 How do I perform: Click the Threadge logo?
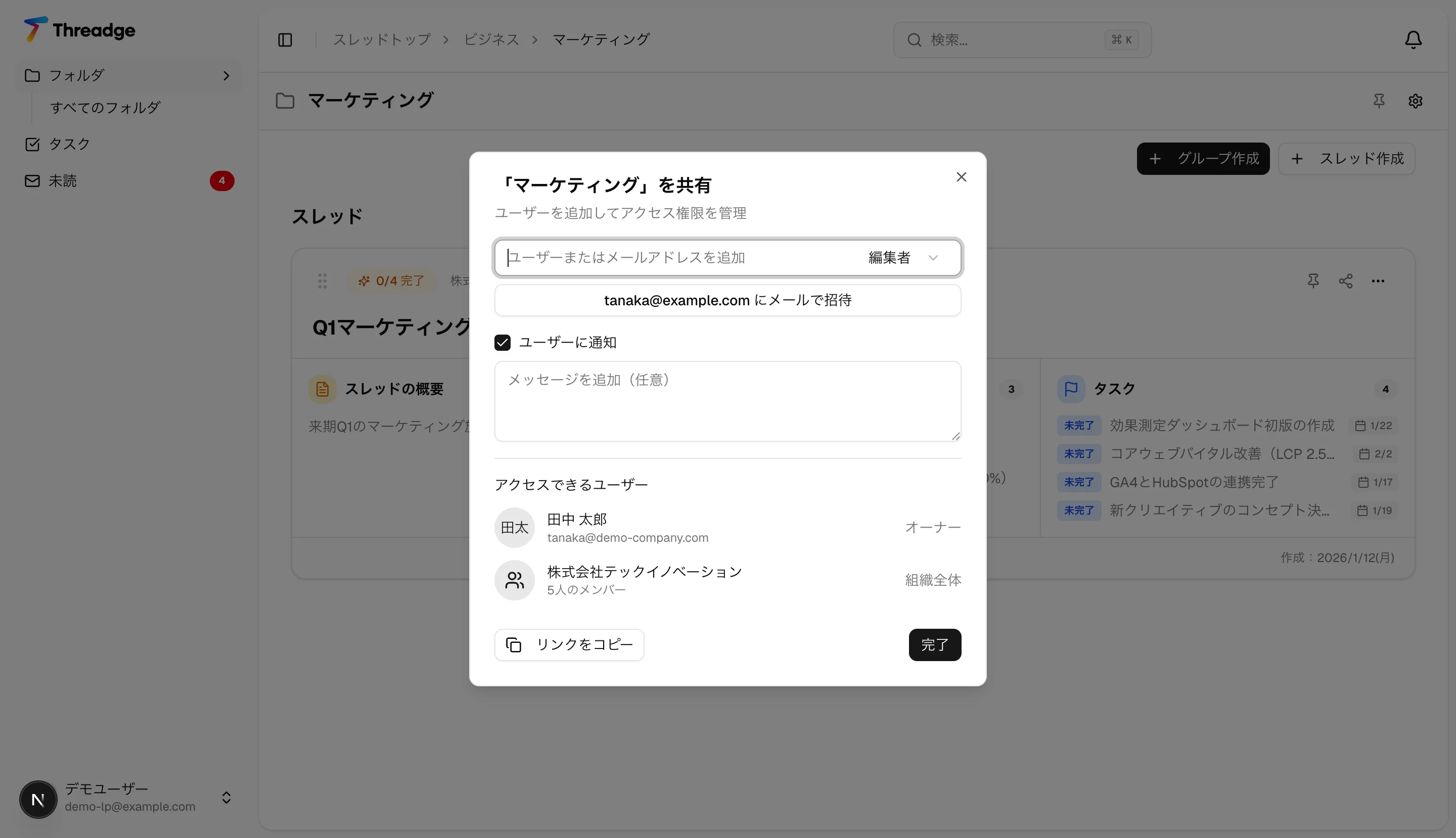point(79,30)
